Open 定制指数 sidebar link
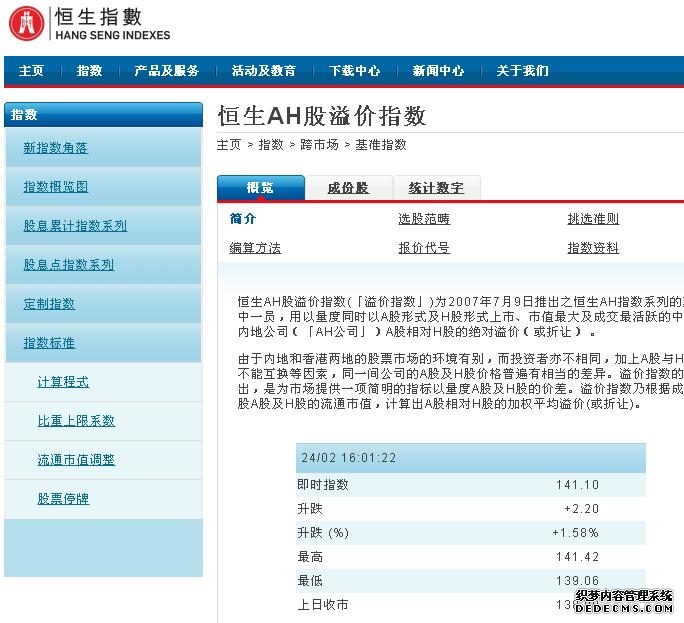 point(49,304)
